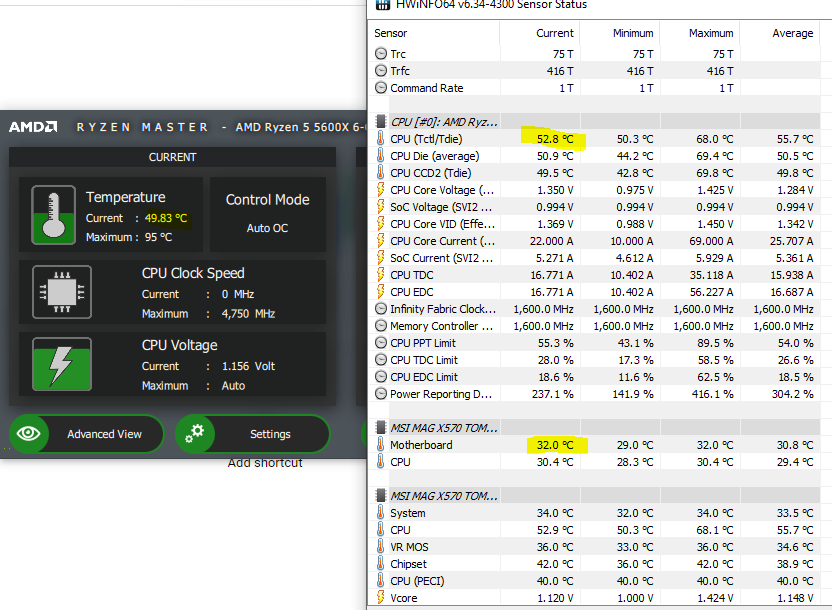Click lightning icon beside CPU Core Current
Viewport: 832px width, 610px height.
coord(380,240)
